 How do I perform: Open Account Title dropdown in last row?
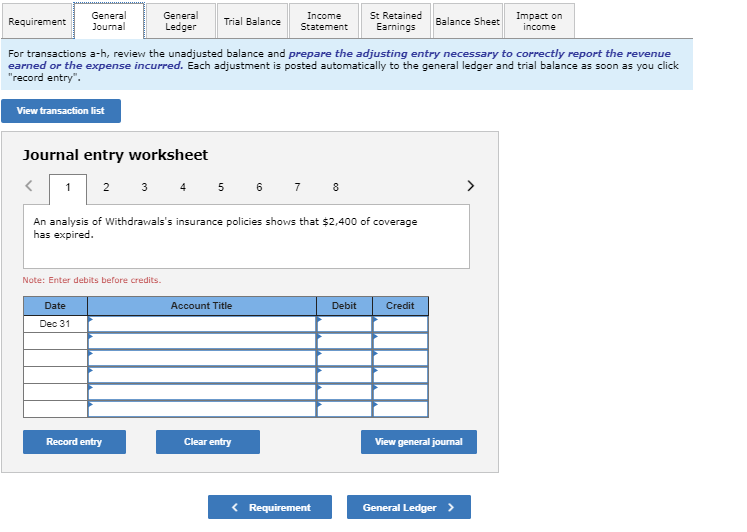pyautogui.click(x=202, y=409)
